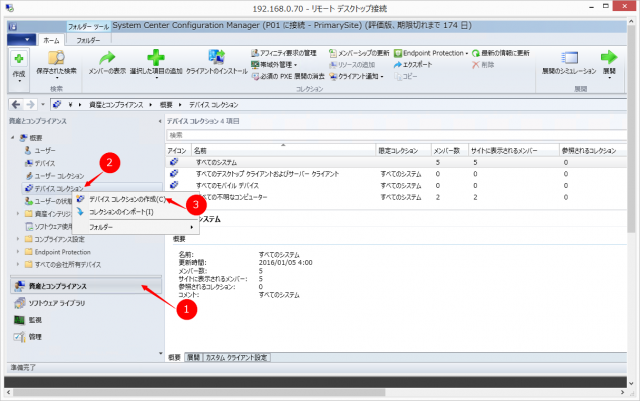The image size is (640, 401).
Task: Click the メンバーの表示 green arrow icon
Action: (107, 60)
